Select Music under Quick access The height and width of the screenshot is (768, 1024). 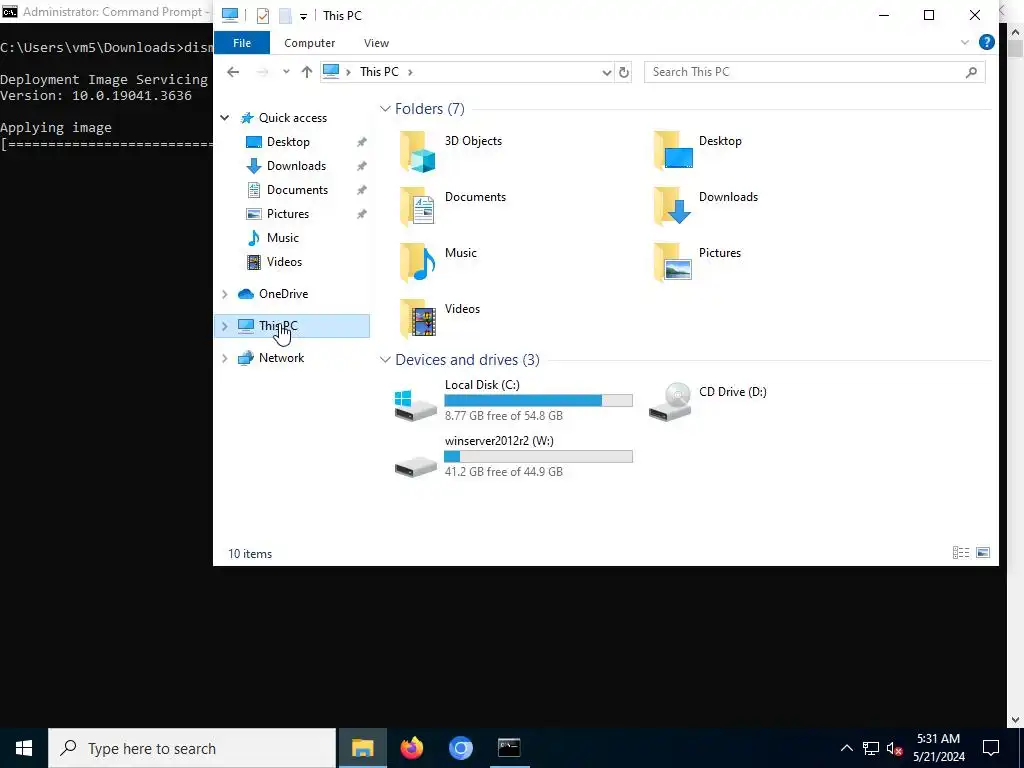[283, 238]
